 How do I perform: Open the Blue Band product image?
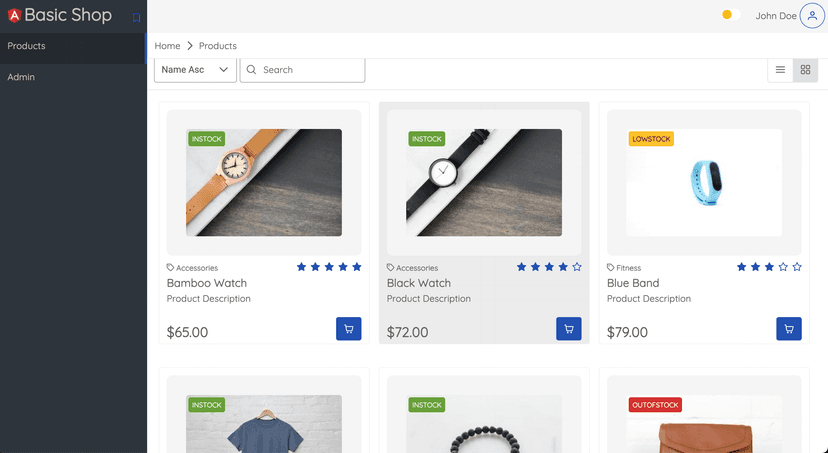(x=704, y=183)
